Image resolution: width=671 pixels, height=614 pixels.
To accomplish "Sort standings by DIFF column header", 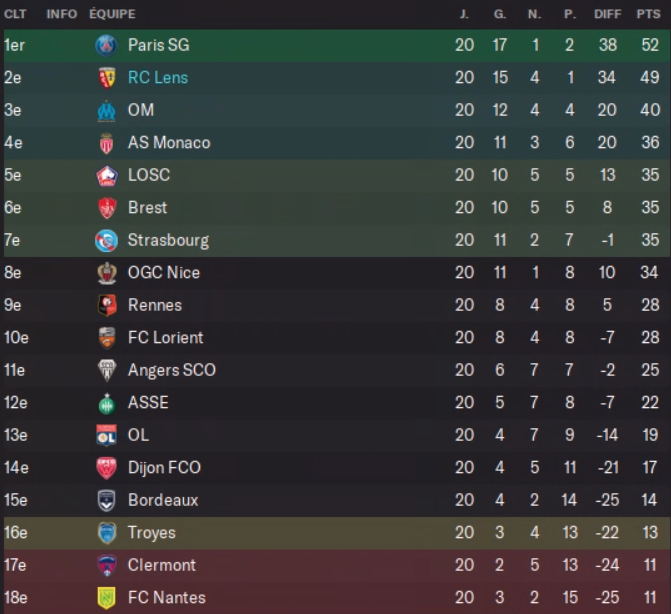I will coord(607,14).
